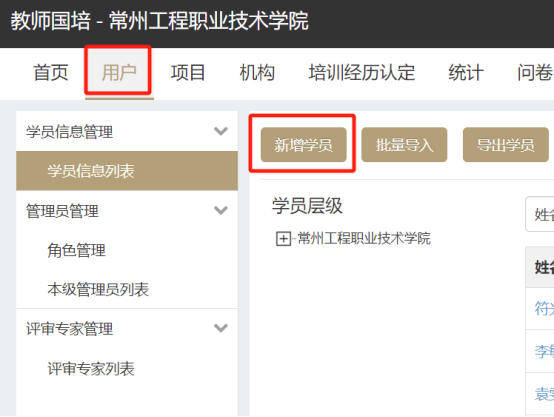The height and width of the screenshot is (417, 554).
Task: Click the 批量导入 button
Action: coord(404,145)
